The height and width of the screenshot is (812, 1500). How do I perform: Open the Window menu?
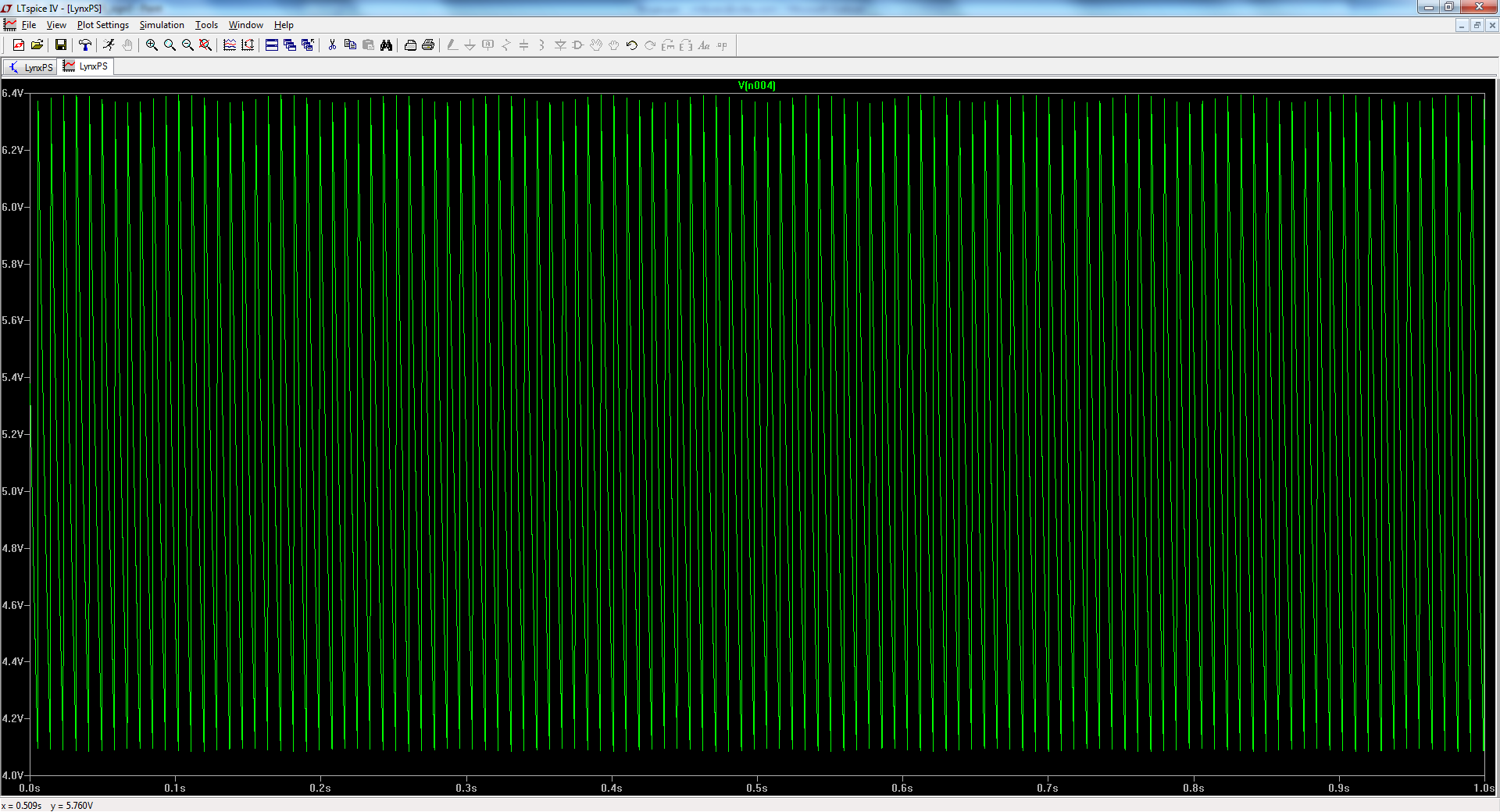pyautogui.click(x=245, y=25)
